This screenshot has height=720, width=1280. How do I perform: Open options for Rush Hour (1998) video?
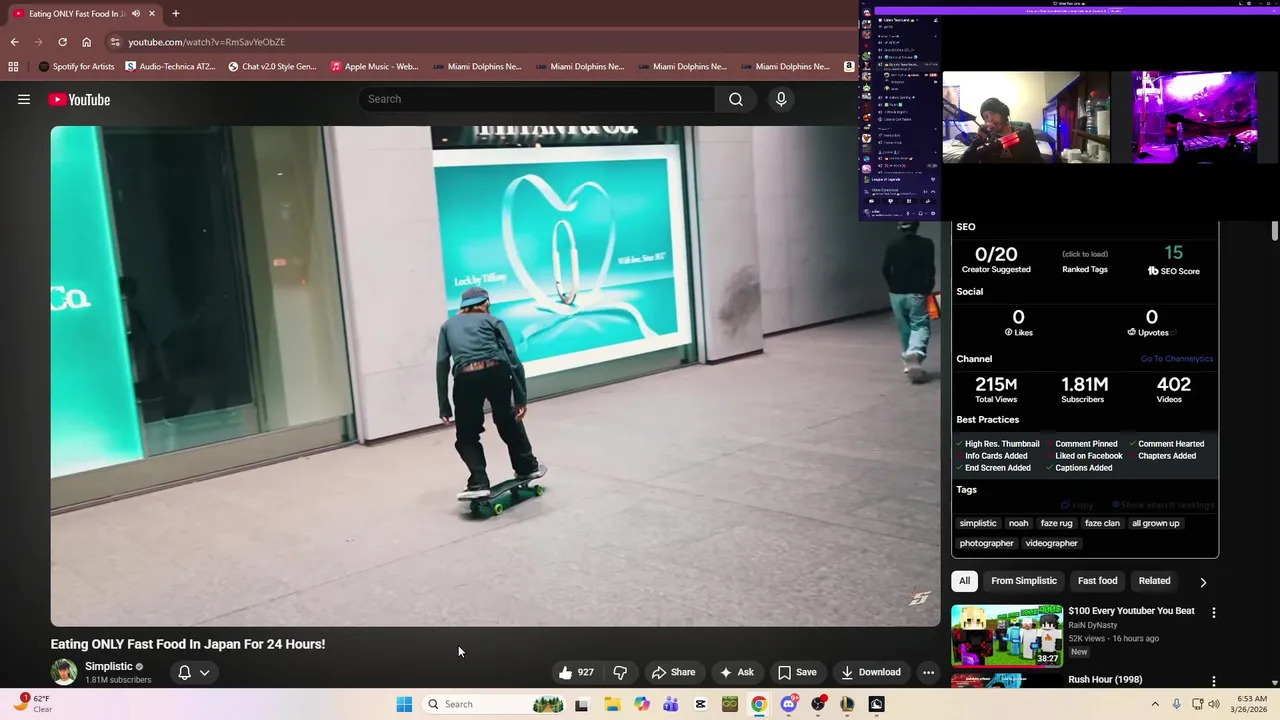[x=1214, y=681]
